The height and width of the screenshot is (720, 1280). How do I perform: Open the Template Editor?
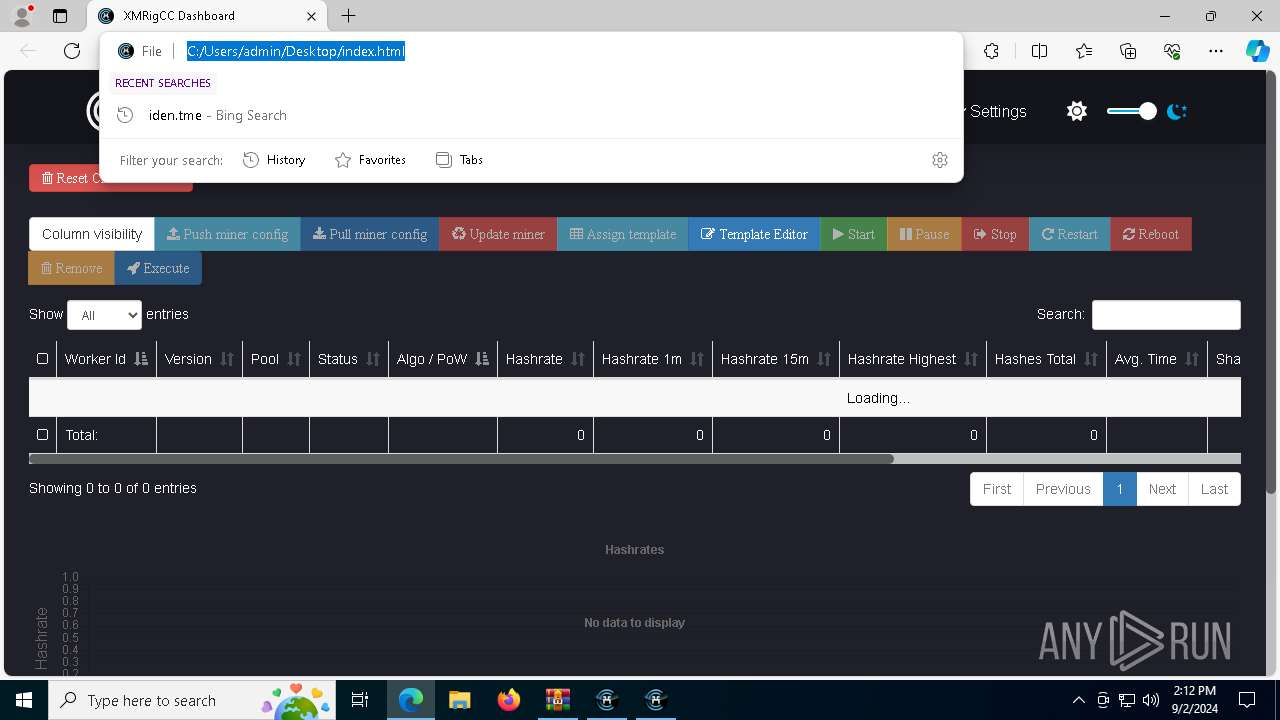754,234
